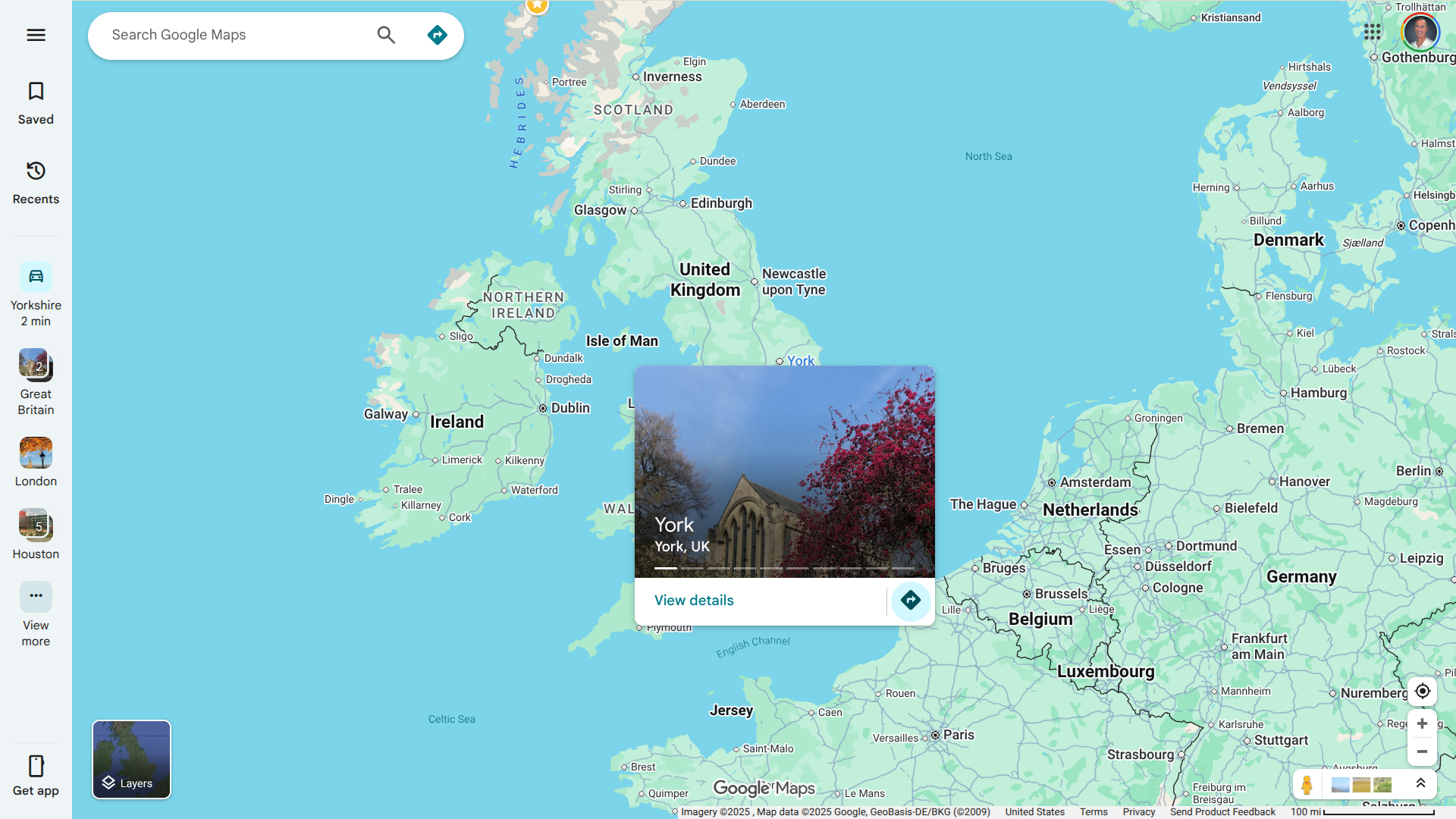The image size is (1456, 819).
Task: Pick up the Street View pegman
Action: click(x=1307, y=785)
